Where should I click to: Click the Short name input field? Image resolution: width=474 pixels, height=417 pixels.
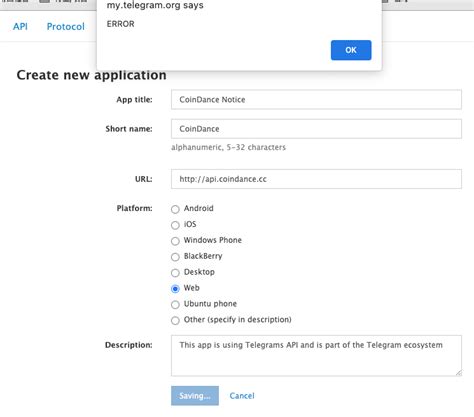click(x=316, y=129)
